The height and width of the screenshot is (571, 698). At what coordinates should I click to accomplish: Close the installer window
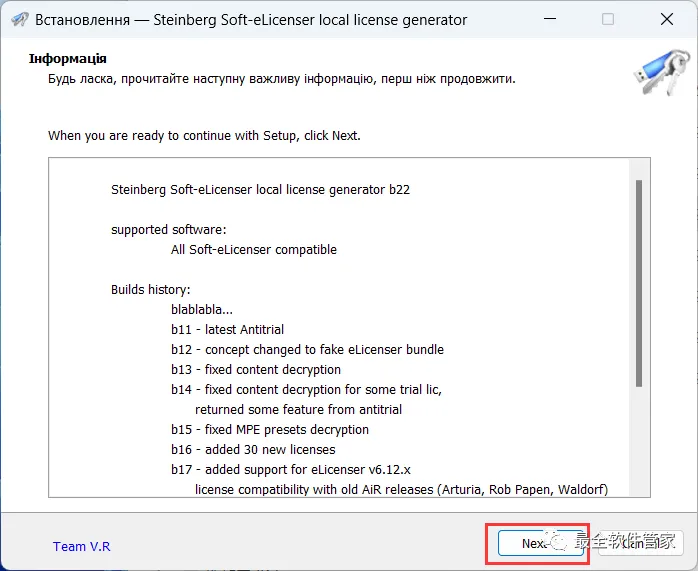[x=667, y=19]
